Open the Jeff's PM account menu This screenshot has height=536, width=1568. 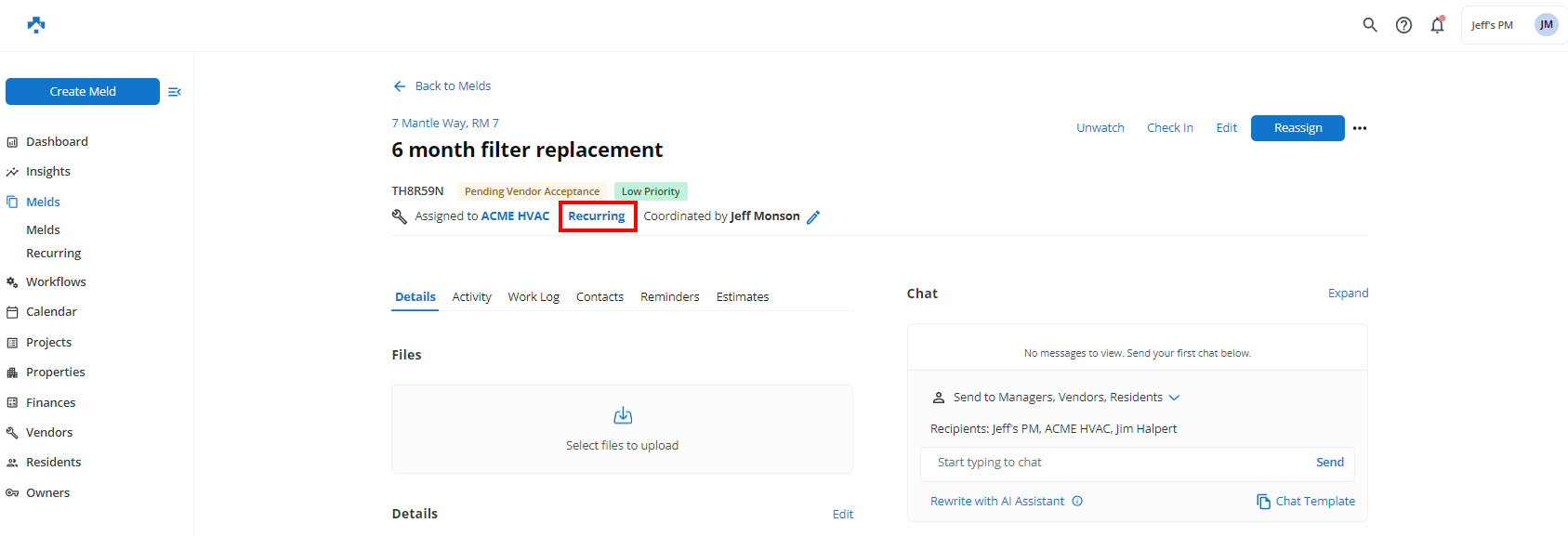click(1513, 25)
